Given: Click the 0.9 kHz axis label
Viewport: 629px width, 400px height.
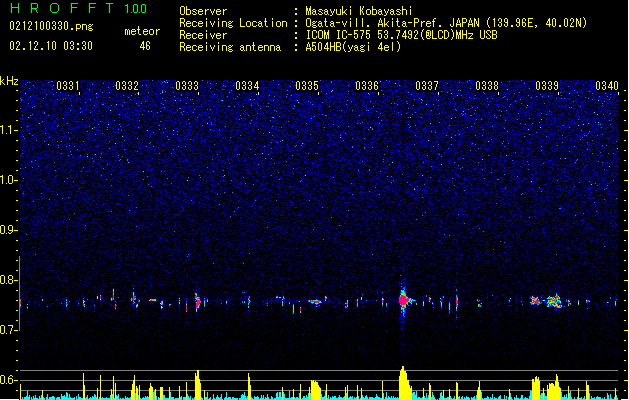Looking at the screenshot, I should click(x=9, y=230).
